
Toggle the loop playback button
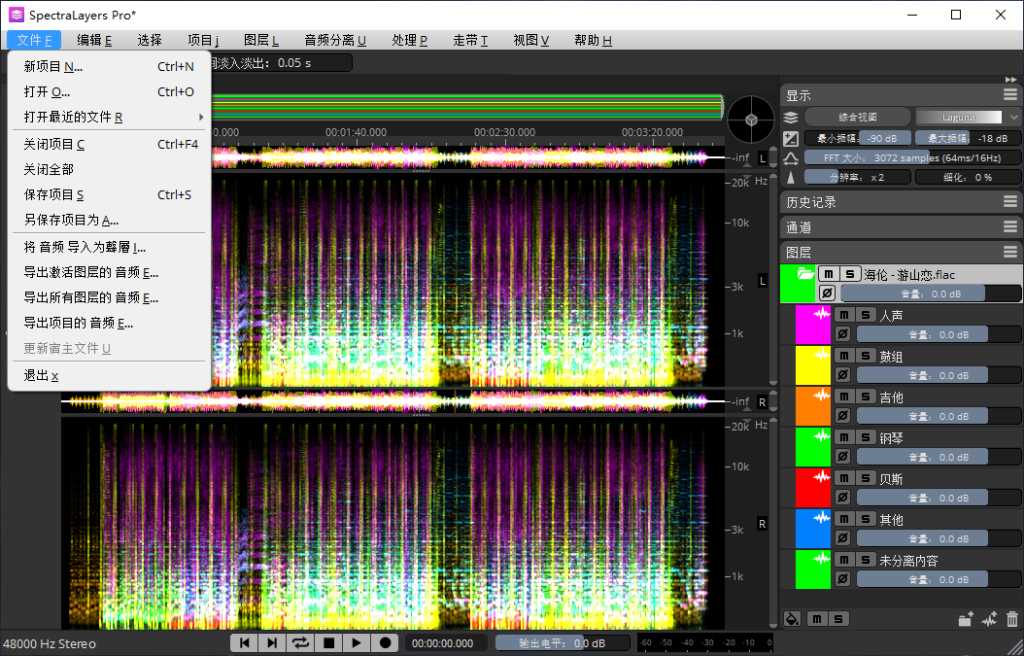point(301,644)
